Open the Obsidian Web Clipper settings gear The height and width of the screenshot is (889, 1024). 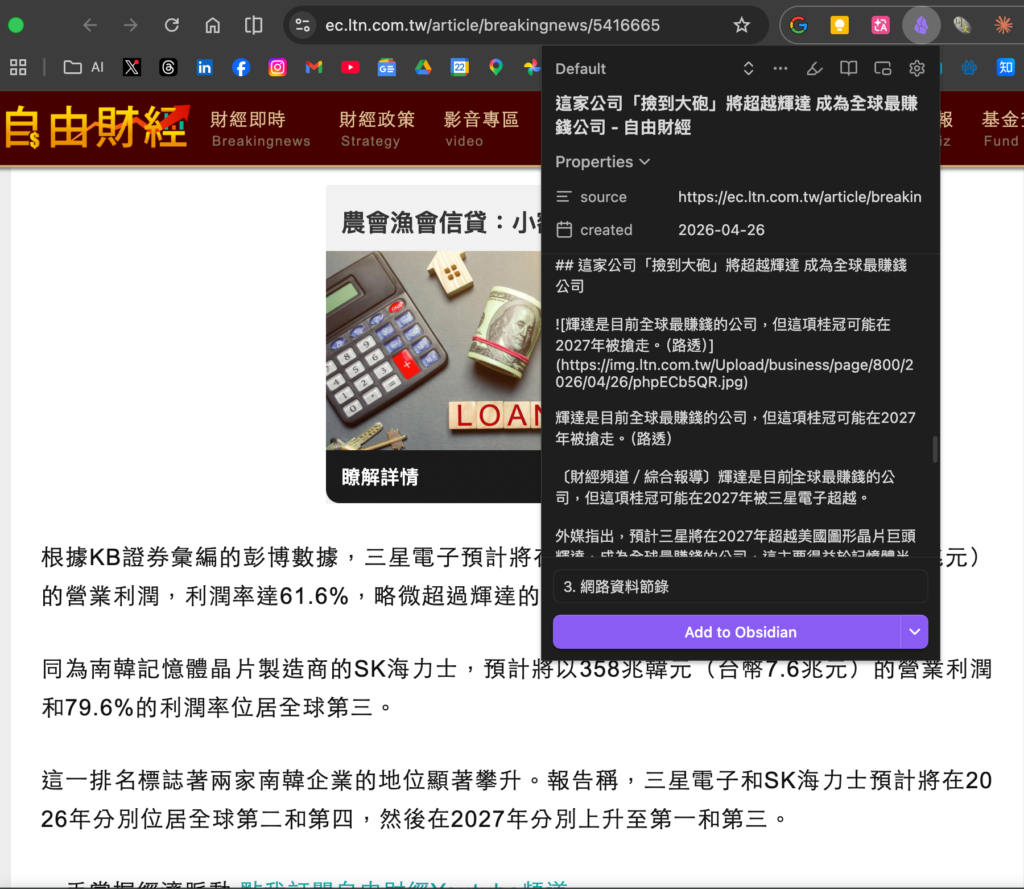click(x=916, y=69)
